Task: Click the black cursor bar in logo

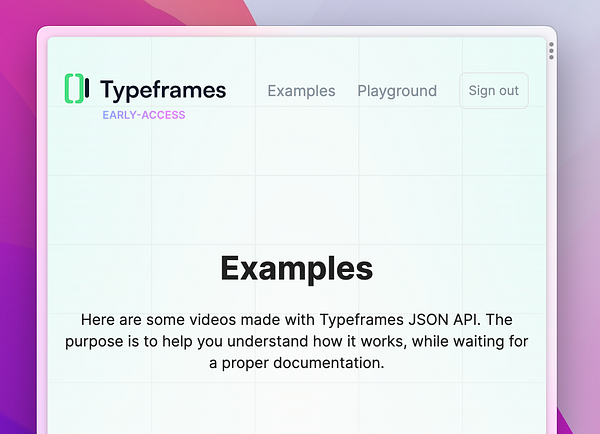Action: [x=87, y=88]
